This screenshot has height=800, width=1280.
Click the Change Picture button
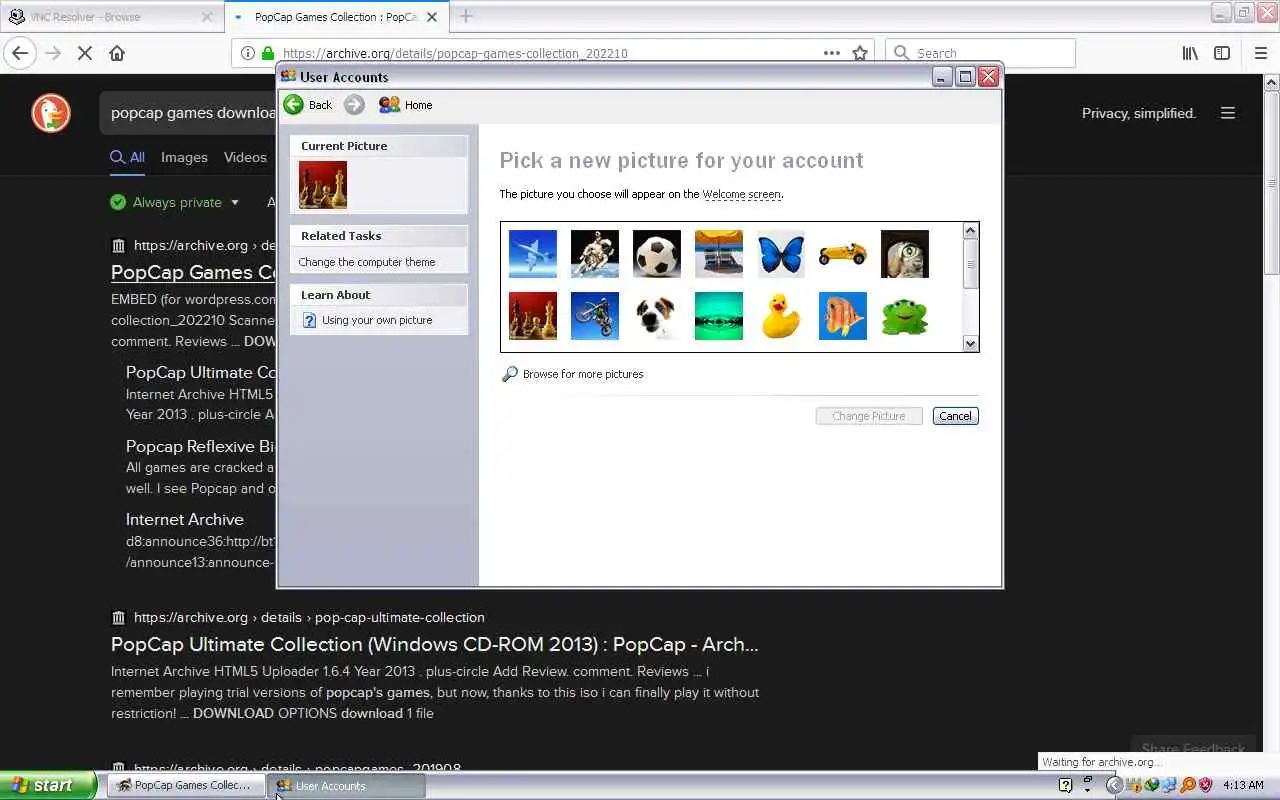click(x=869, y=416)
